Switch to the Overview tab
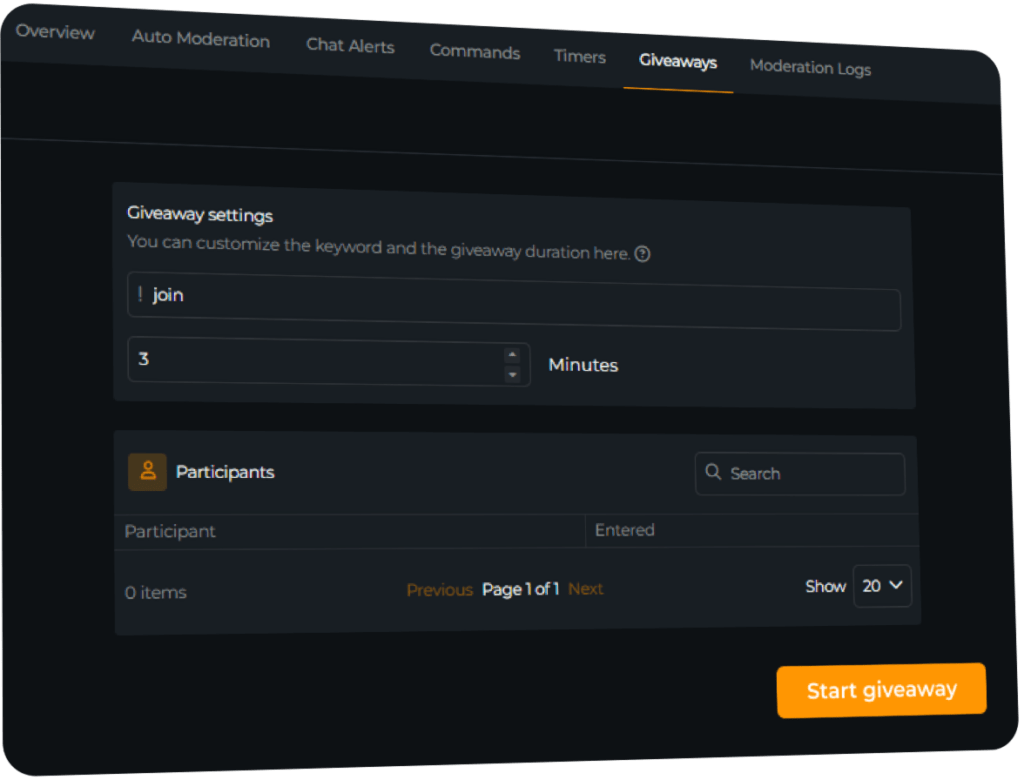 coord(55,32)
